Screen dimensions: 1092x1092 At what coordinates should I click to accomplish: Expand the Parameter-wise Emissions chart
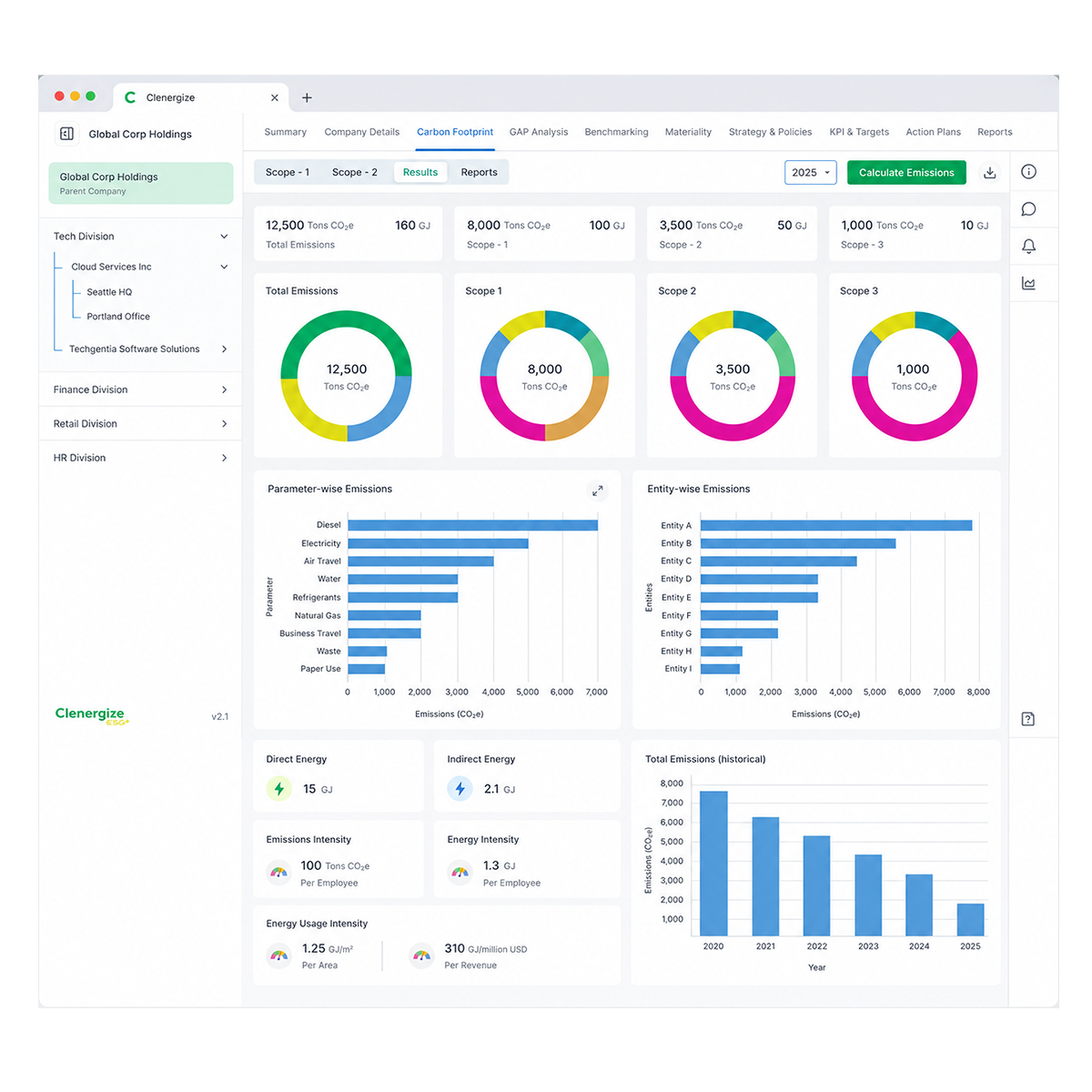click(x=597, y=490)
